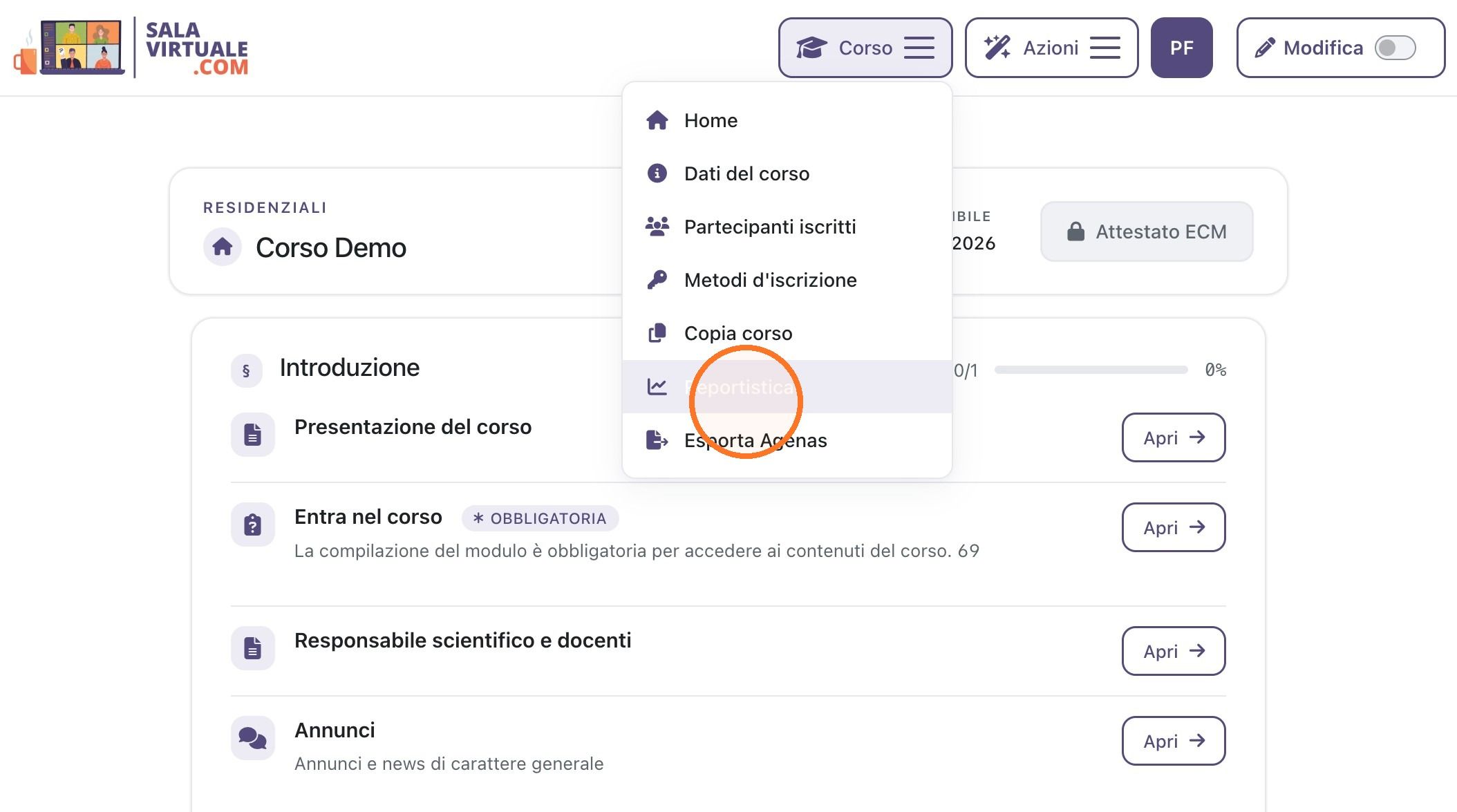
Task: Click the clipboard question icon for Entra nel corso
Action: pos(252,525)
